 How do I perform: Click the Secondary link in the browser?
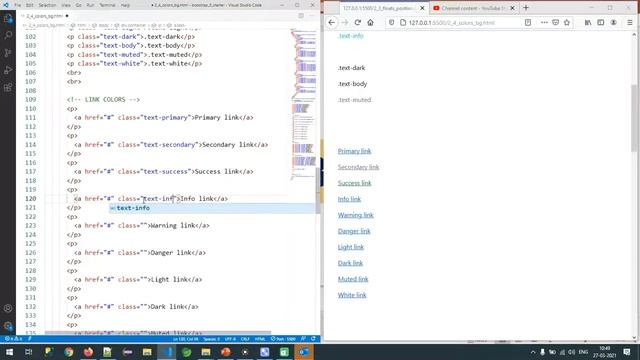358,167
